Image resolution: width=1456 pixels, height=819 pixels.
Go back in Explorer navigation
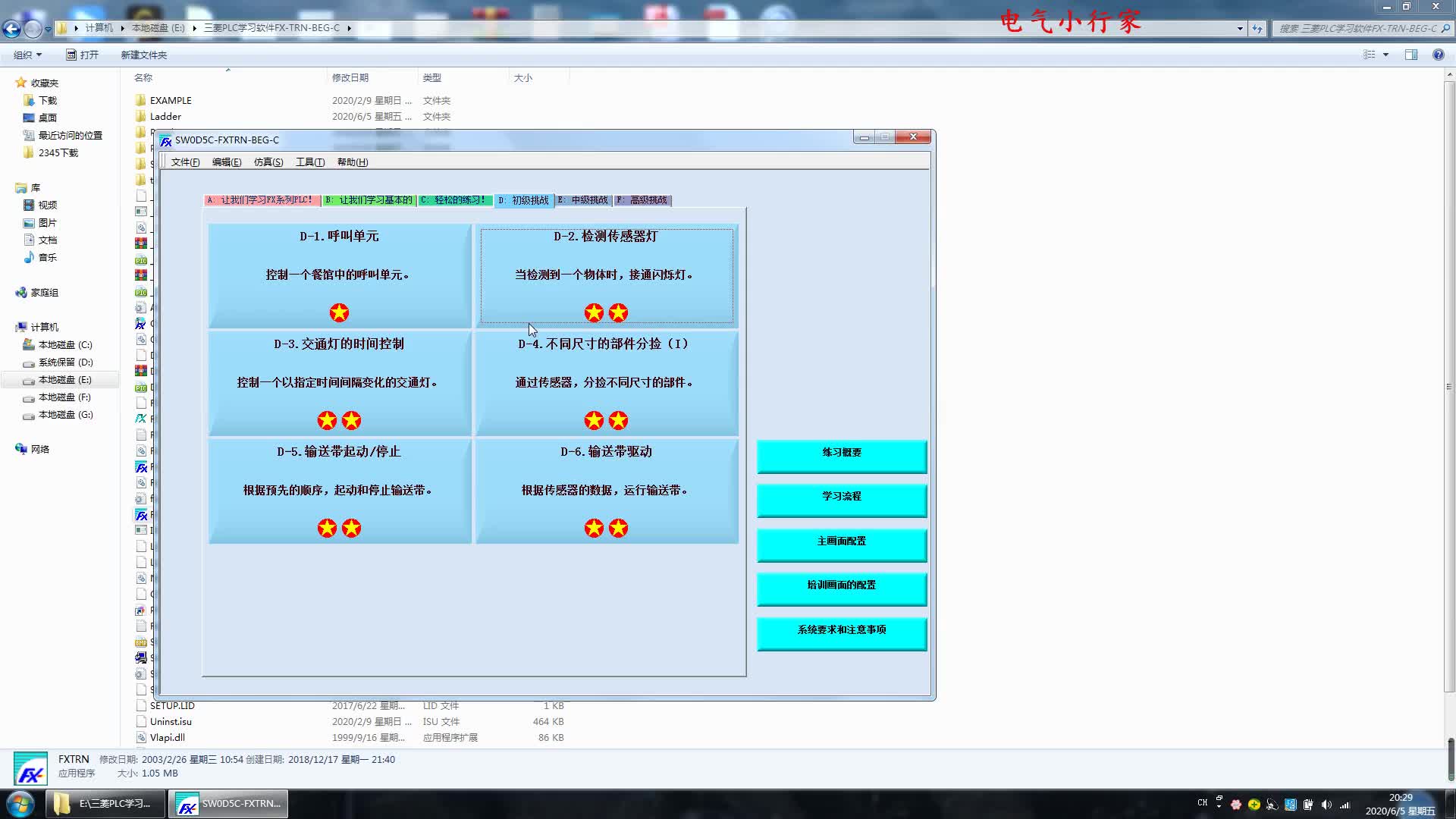pos(11,29)
